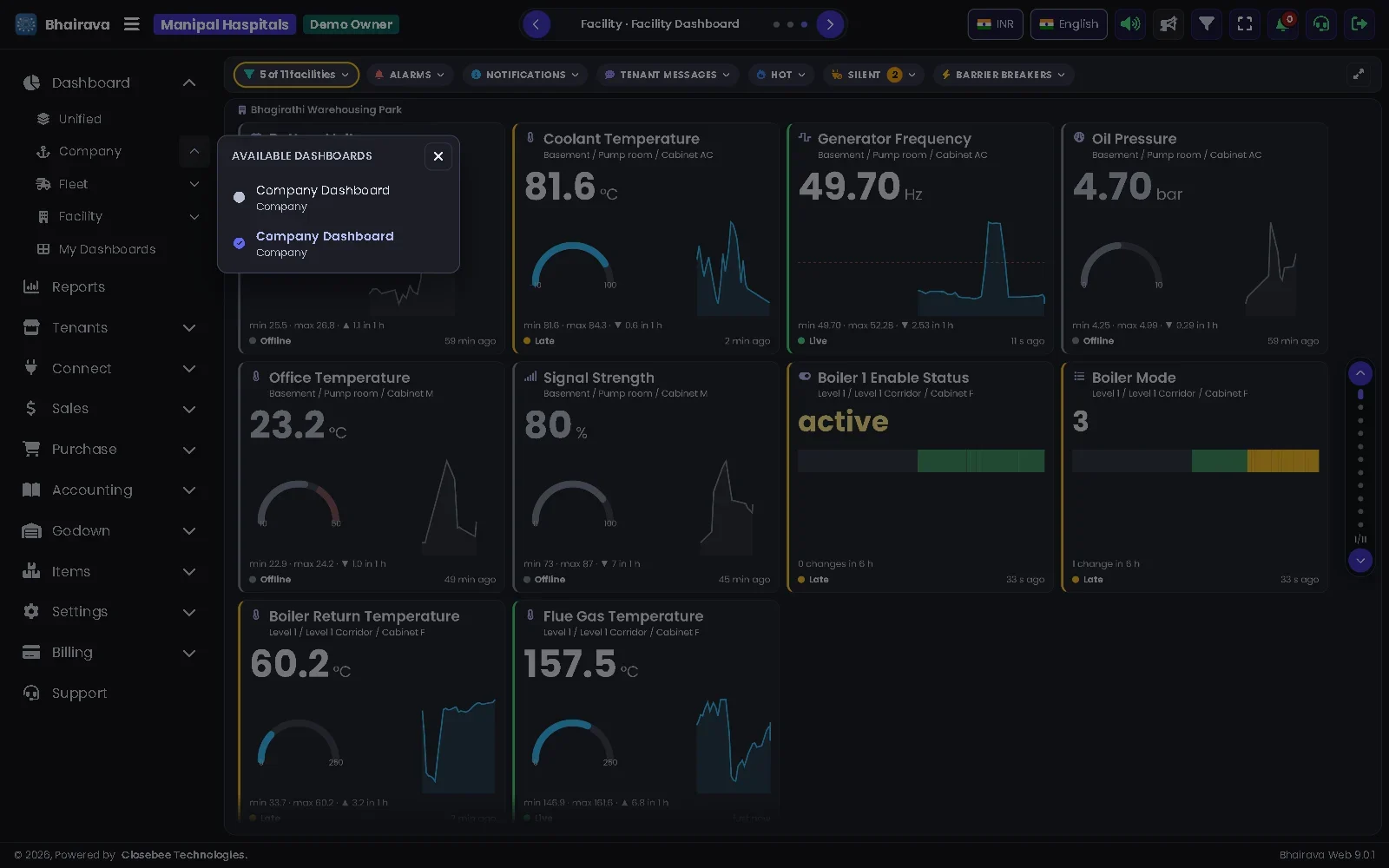1389x868 pixels.
Task: Click the Manipal Hospitals organization badge
Action: click(x=224, y=24)
